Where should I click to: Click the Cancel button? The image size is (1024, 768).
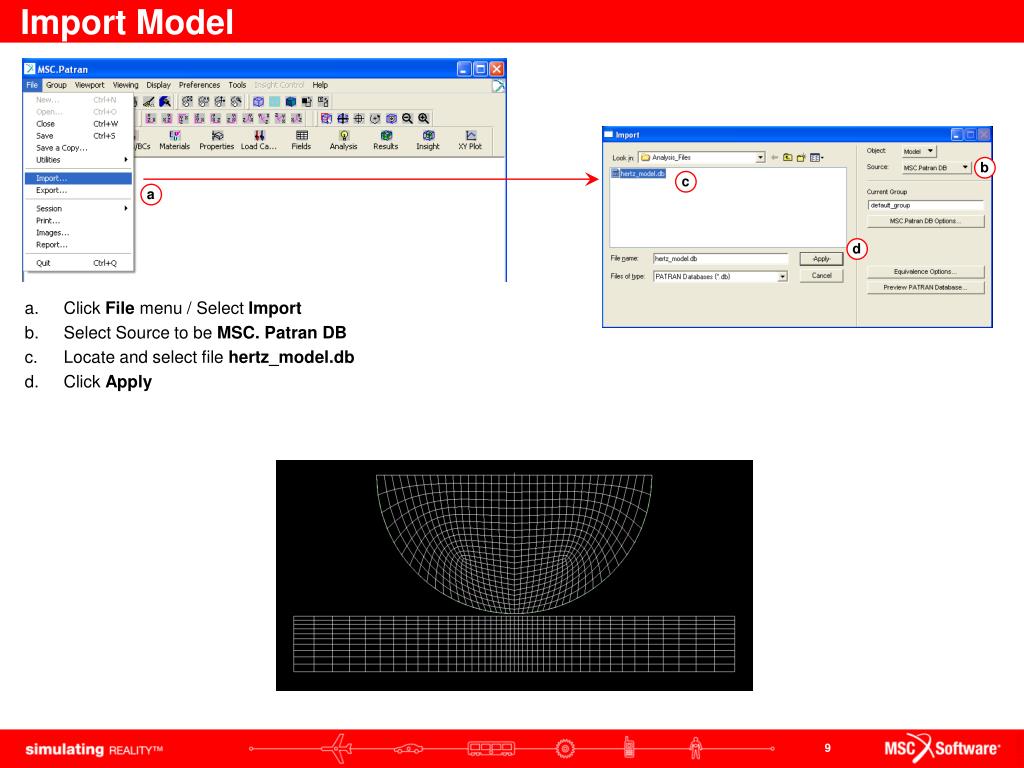click(x=822, y=276)
